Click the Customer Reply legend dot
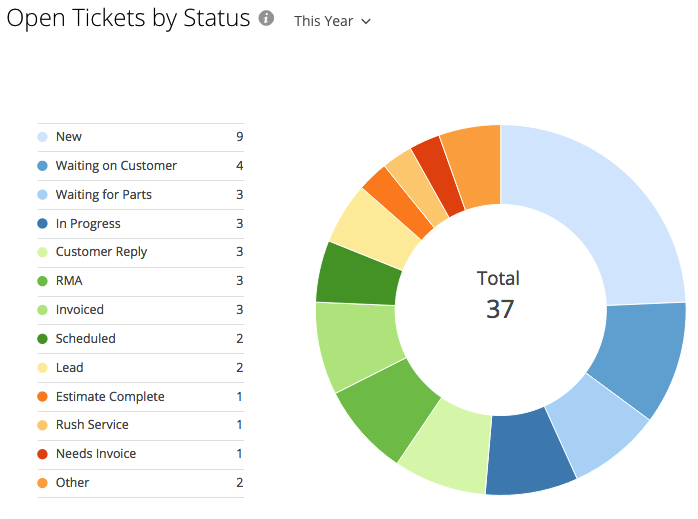Viewport: 698px width, 519px height. (x=42, y=252)
